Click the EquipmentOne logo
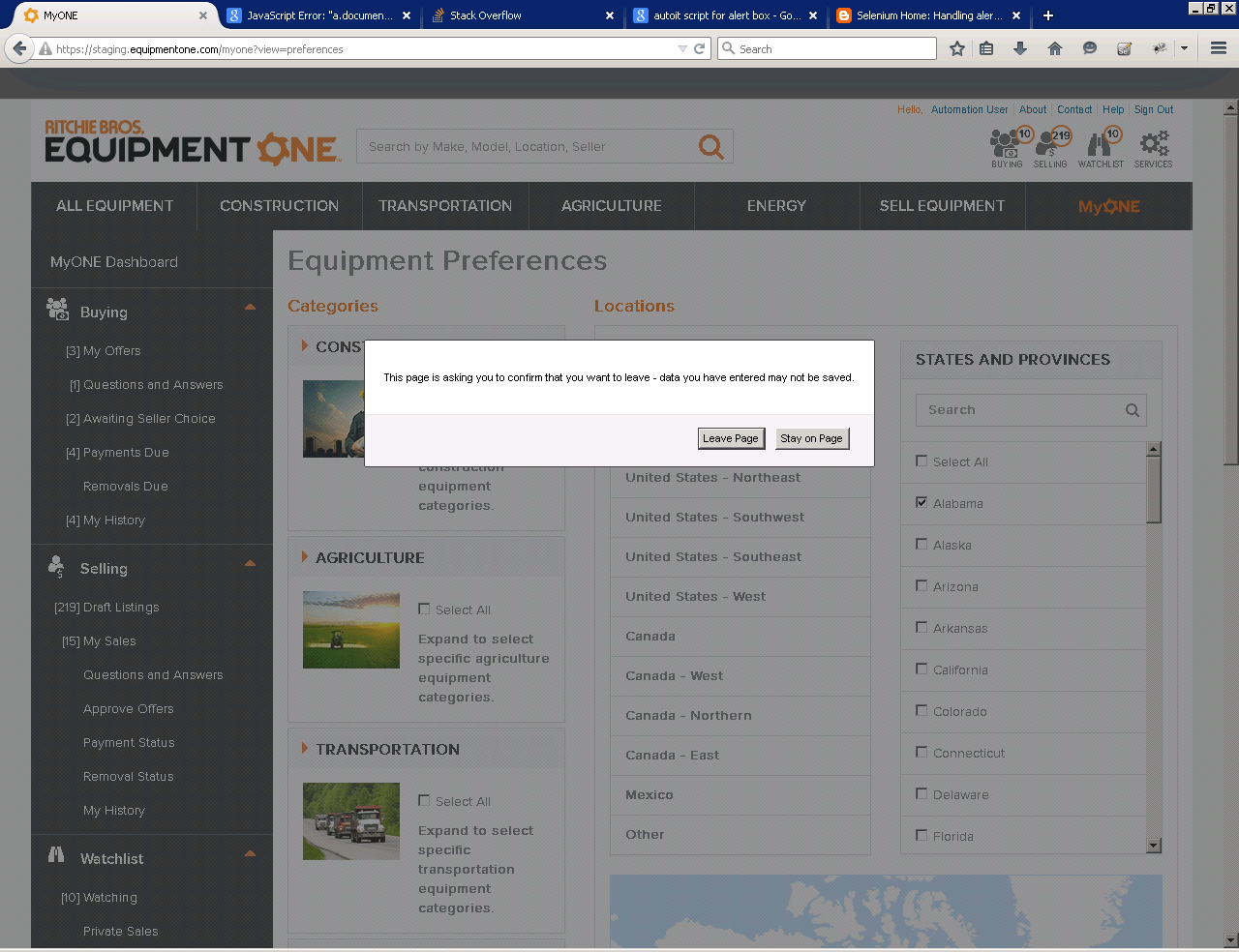 pyautogui.click(x=193, y=142)
